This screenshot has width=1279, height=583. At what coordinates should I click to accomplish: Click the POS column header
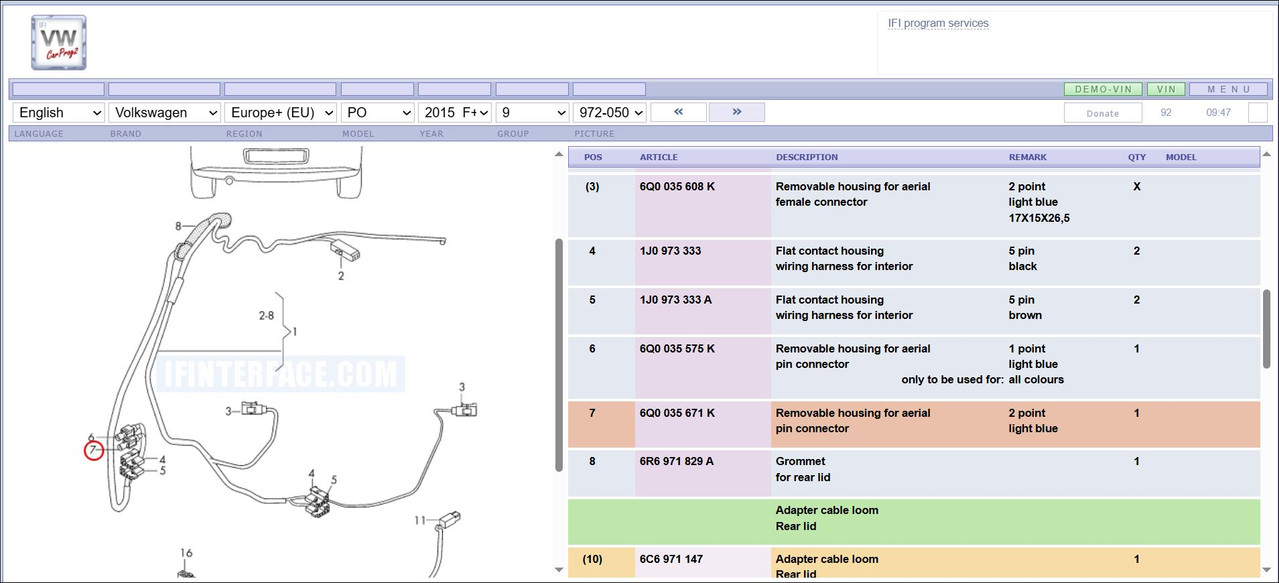593,157
